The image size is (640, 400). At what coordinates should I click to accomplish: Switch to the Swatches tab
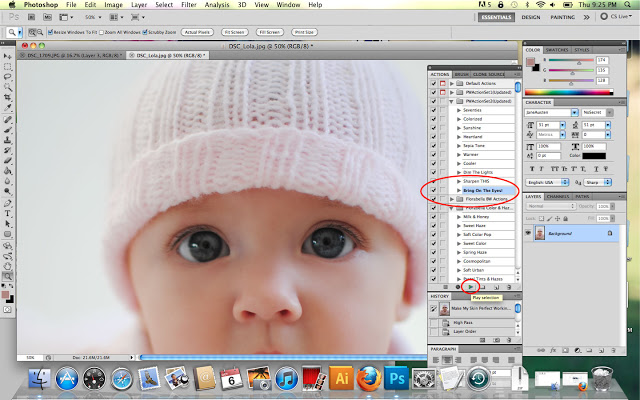pyautogui.click(x=557, y=50)
